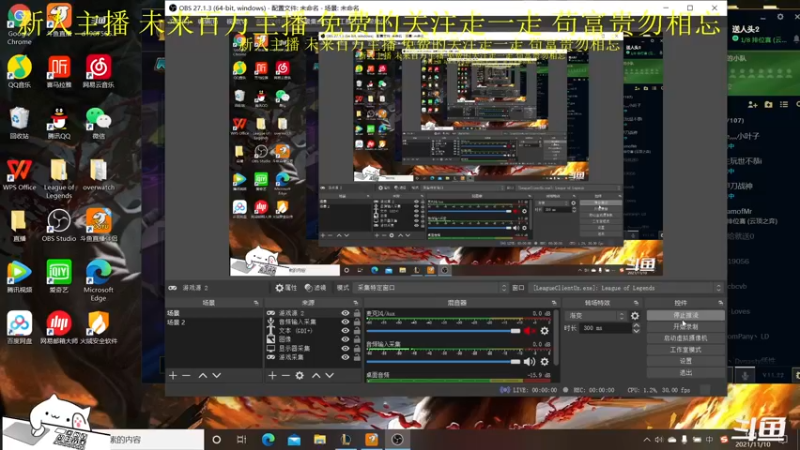Select the 场景 2 scene row
800x450 pixels.
click(214, 322)
